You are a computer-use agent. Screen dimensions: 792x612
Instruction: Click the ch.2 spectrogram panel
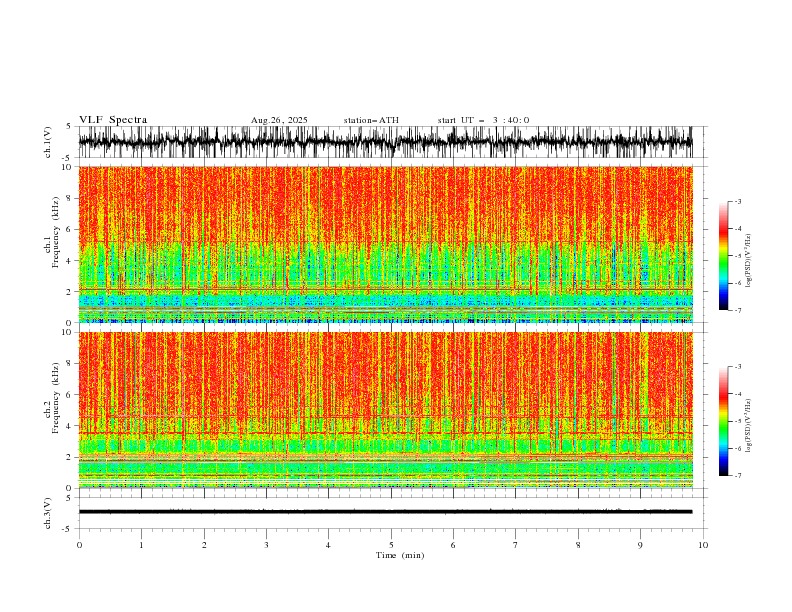385,410
